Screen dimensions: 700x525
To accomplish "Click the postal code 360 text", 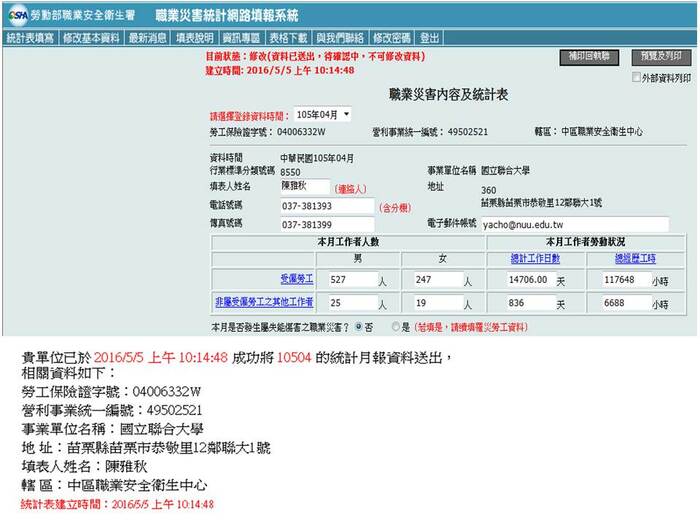I will click(488, 190).
